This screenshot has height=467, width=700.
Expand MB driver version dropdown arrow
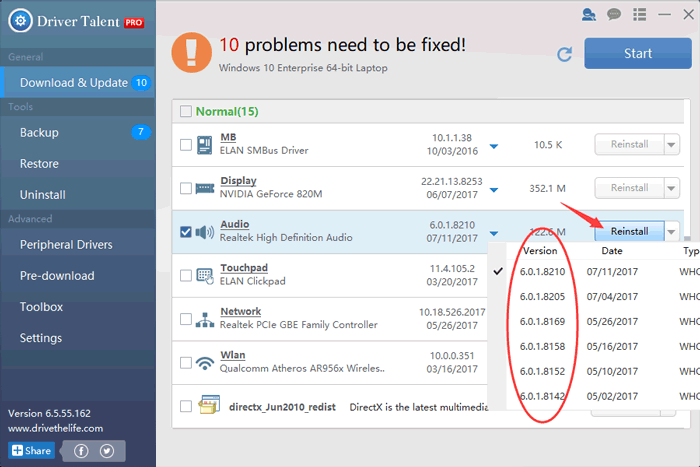pos(494,146)
